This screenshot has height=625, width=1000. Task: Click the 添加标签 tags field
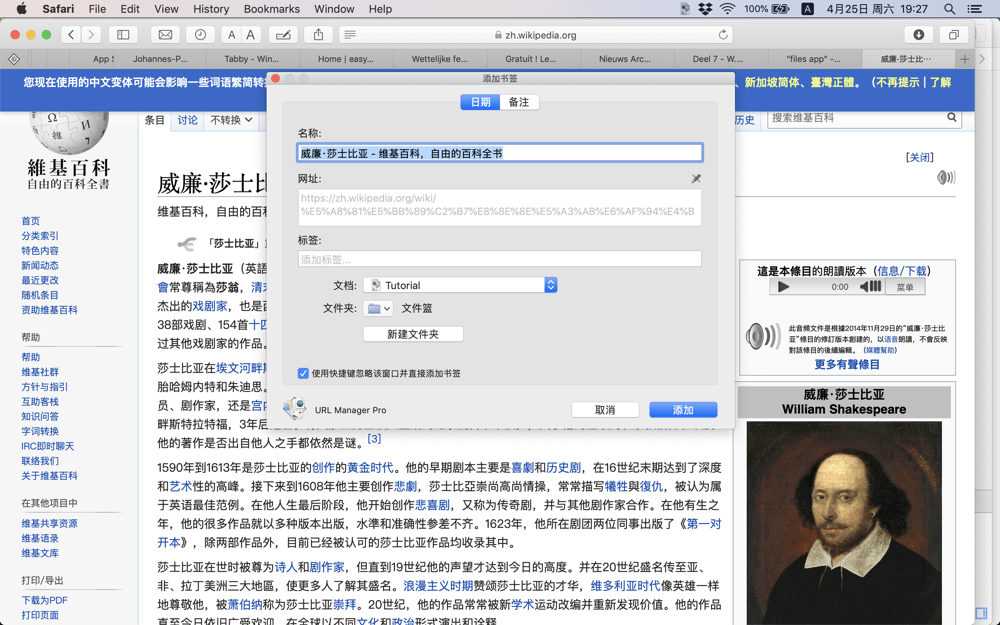(500, 259)
